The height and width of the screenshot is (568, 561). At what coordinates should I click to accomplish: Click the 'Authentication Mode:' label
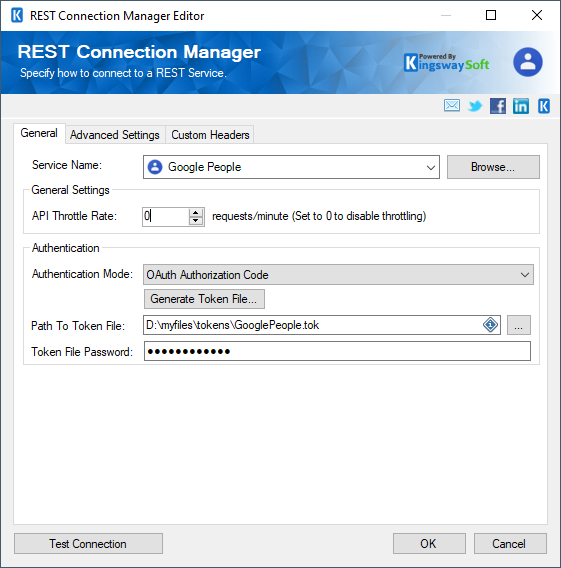tap(82, 274)
